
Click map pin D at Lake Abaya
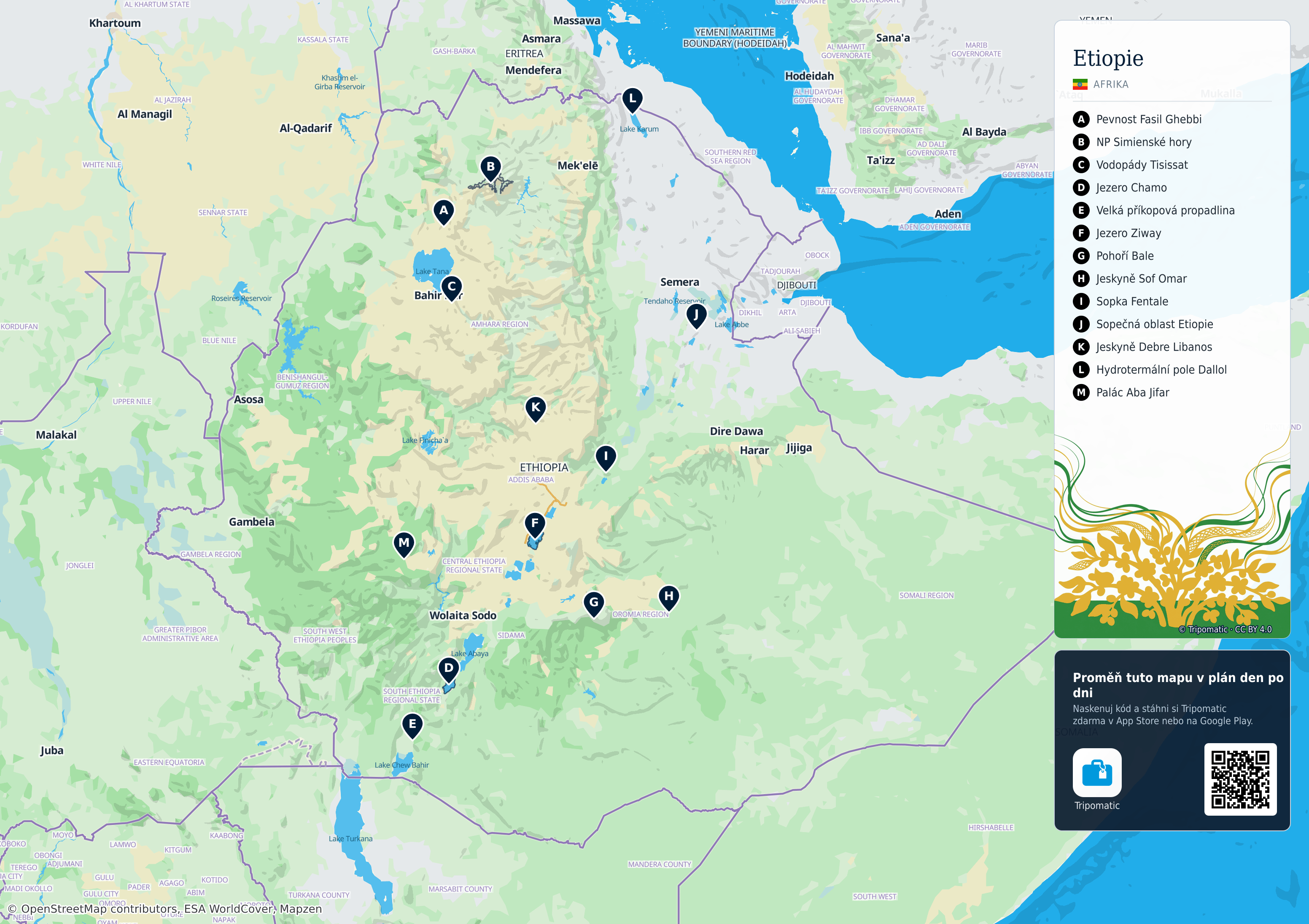coord(449,670)
